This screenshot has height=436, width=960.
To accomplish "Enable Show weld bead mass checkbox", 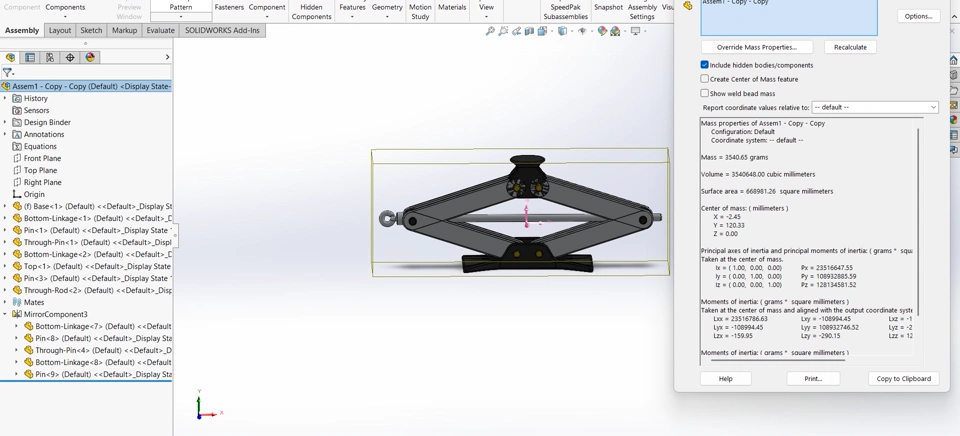I will (705, 93).
